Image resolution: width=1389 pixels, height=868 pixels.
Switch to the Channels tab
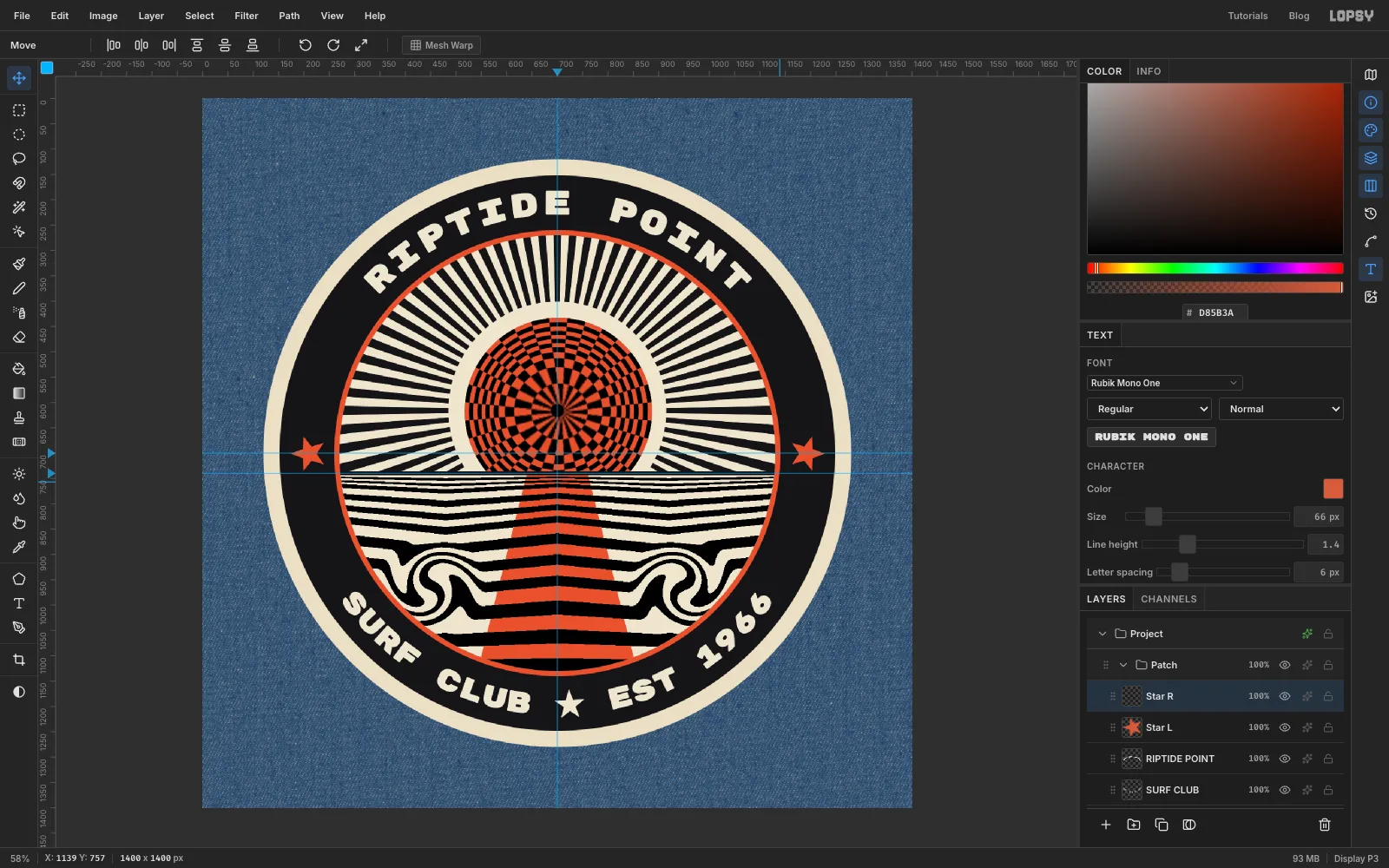1168,599
